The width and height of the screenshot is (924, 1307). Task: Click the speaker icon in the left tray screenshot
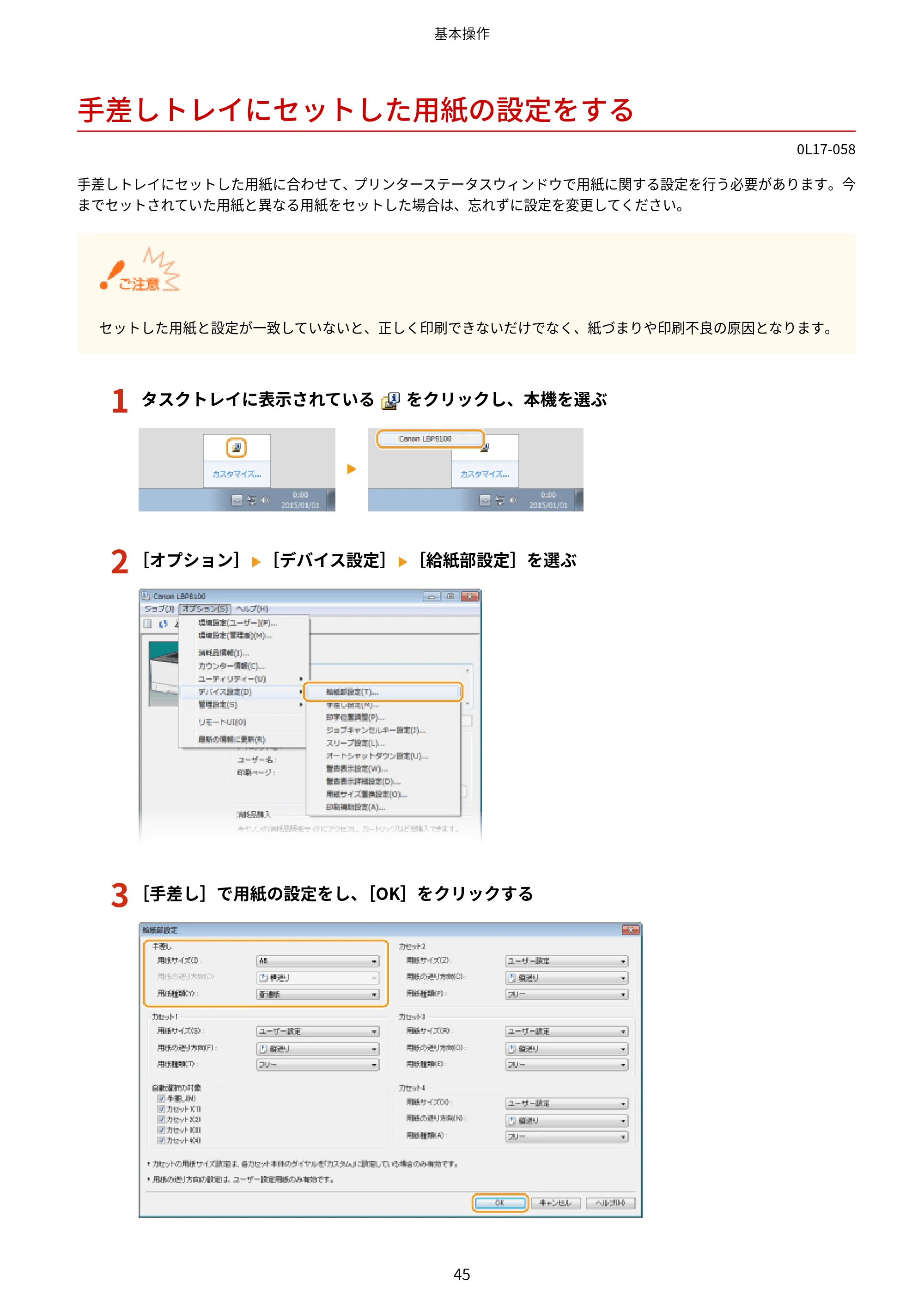click(x=265, y=500)
